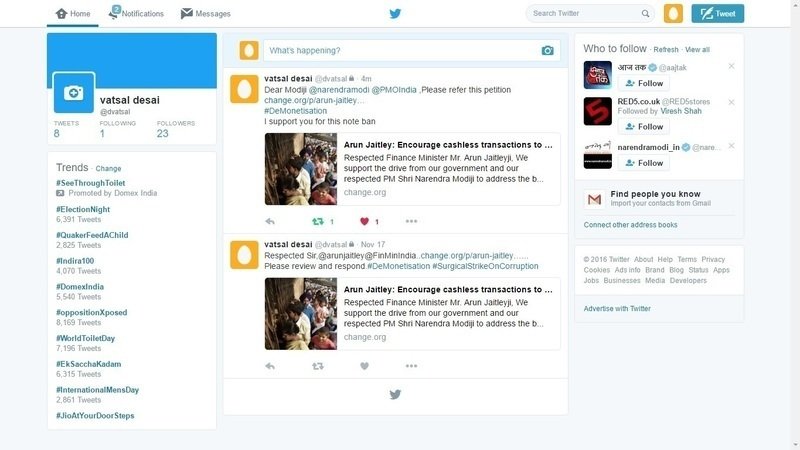This screenshot has width=800, height=450.
Task: Unlike the first tweet via red heart
Action: (x=365, y=221)
